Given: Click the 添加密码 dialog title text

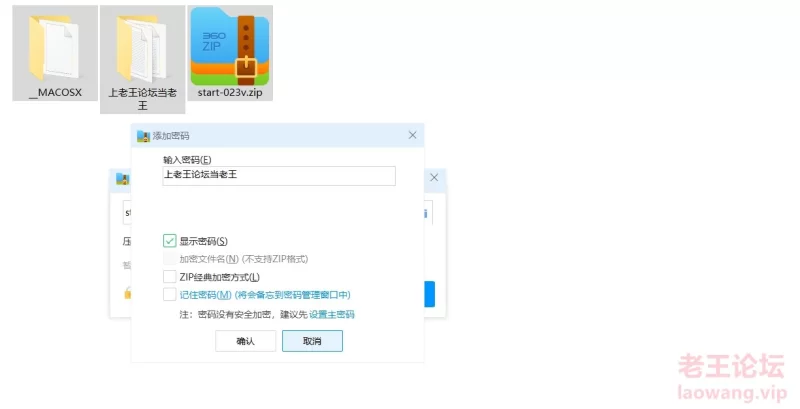Looking at the screenshot, I should coord(171,136).
